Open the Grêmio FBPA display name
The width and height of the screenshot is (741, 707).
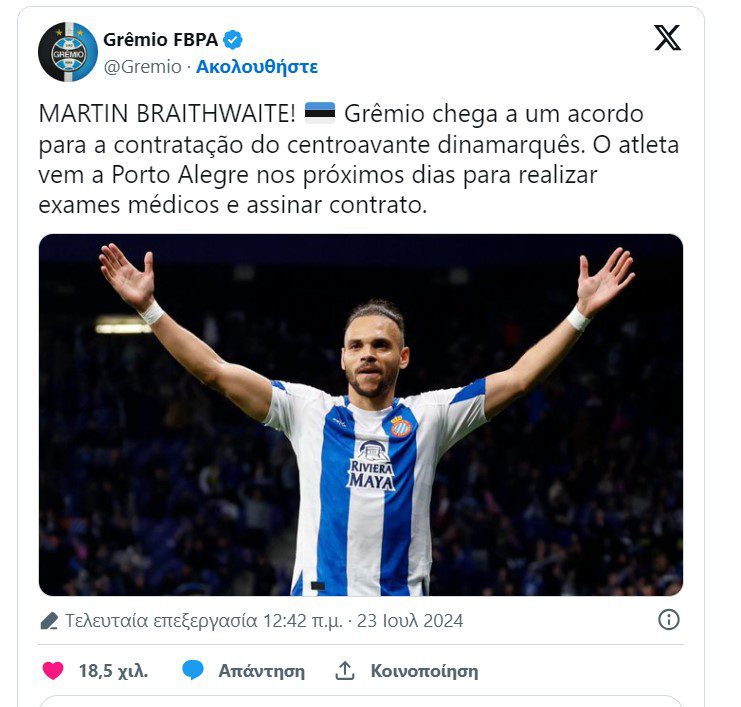pos(161,40)
